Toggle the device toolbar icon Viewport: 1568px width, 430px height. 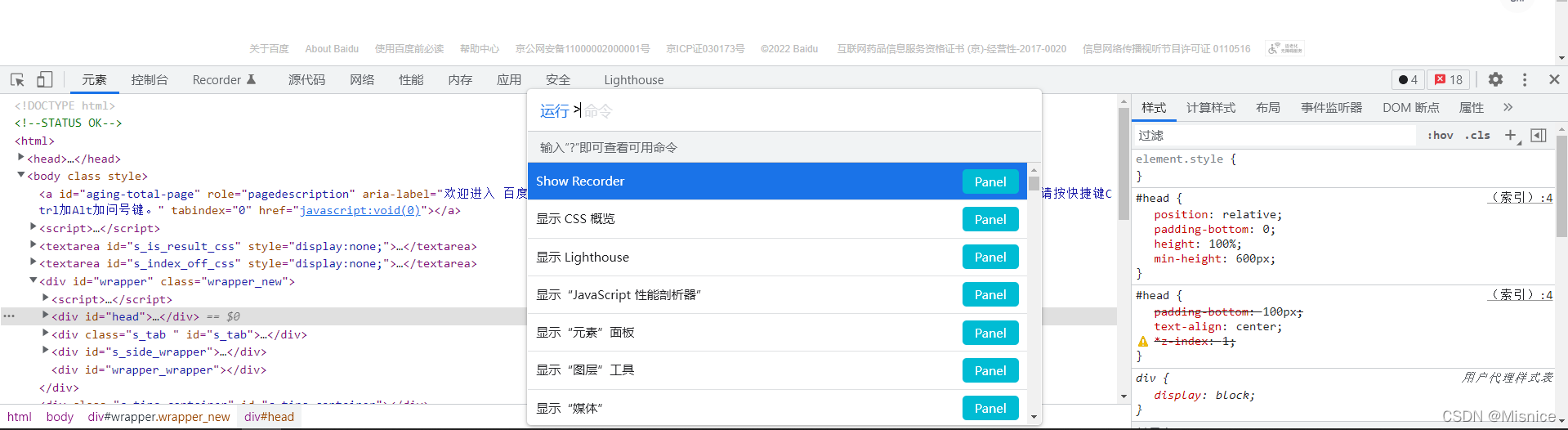pyautogui.click(x=44, y=79)
